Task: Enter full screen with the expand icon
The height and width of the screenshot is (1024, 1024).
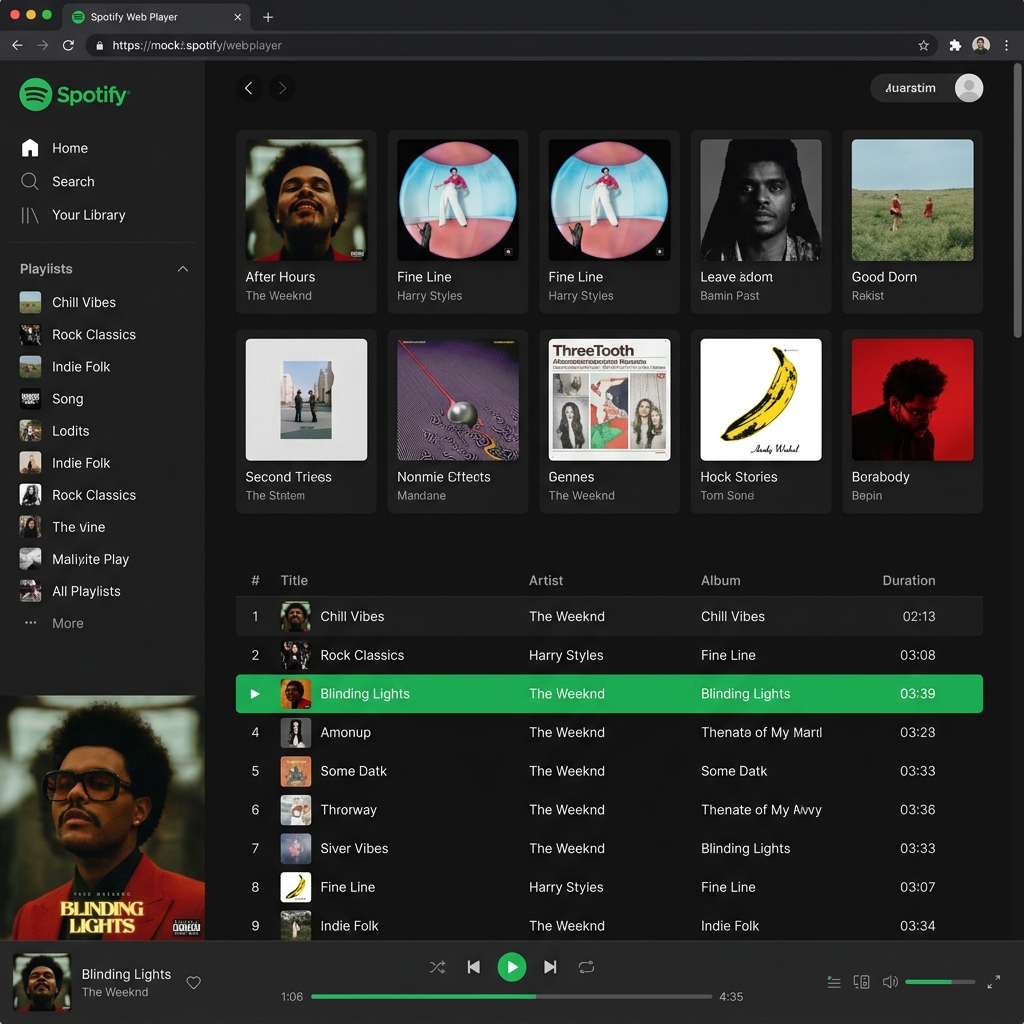Action: [993, 982]
